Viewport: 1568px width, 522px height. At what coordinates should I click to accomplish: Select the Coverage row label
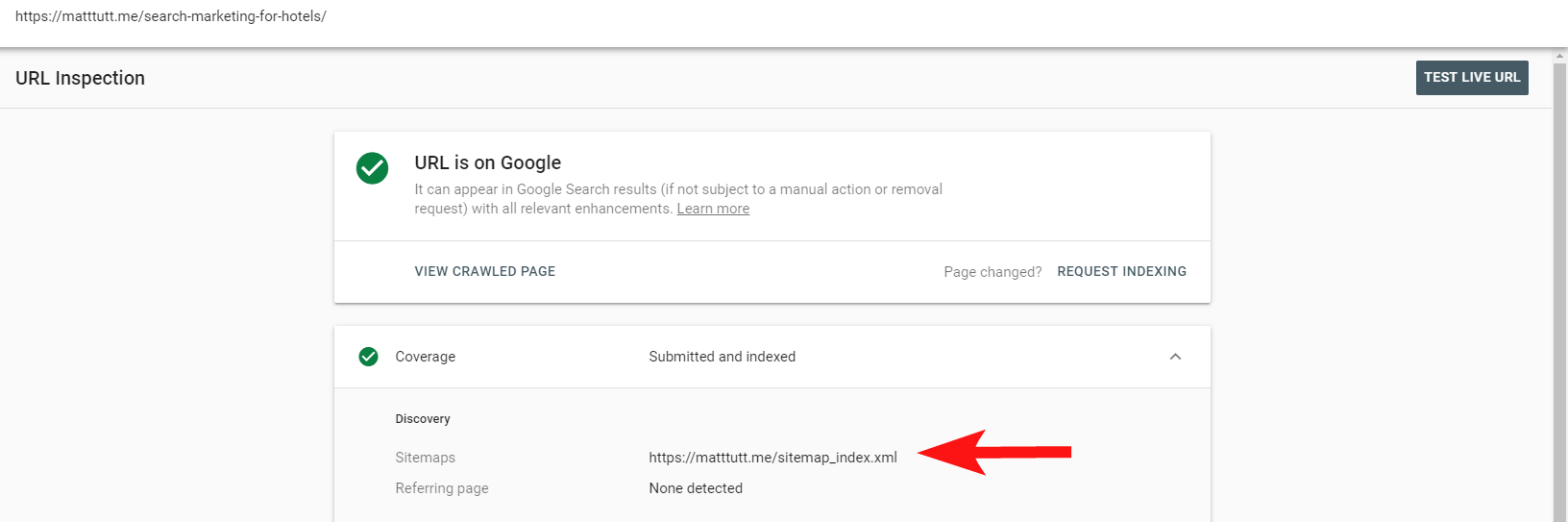coord(425,357)
